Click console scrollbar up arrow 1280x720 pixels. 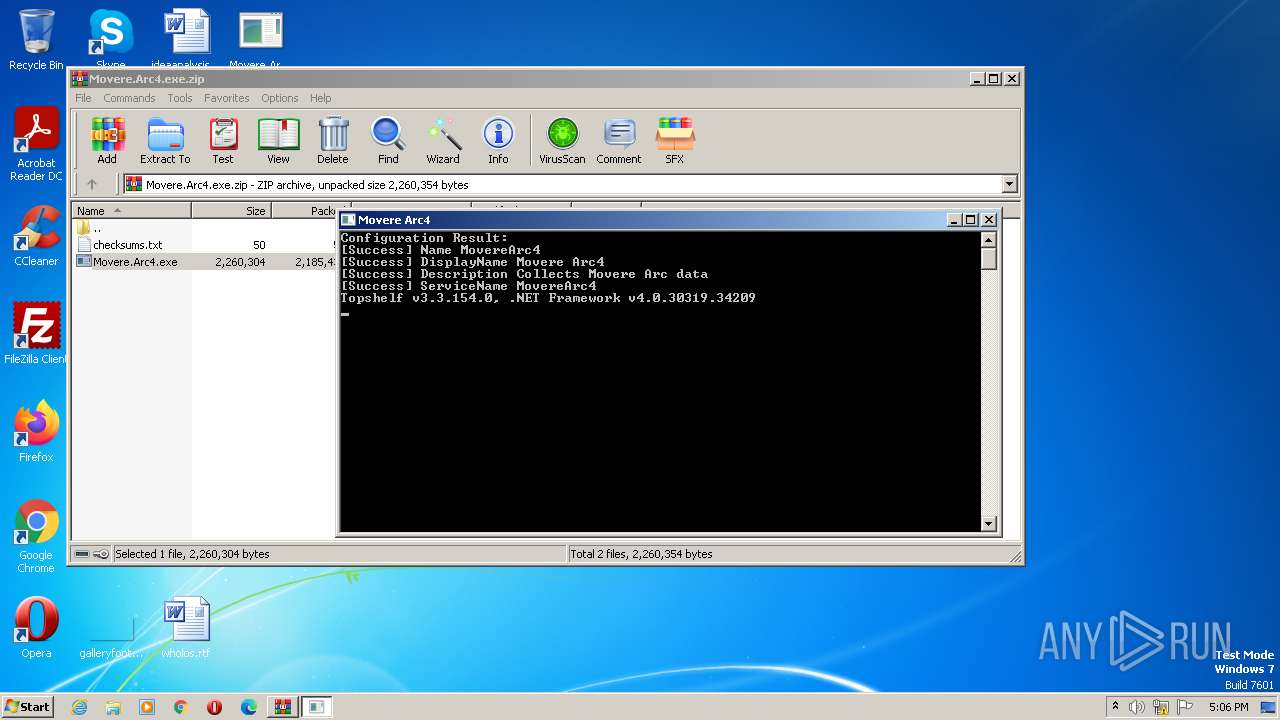pyautogui.click(x=988, y=240)
